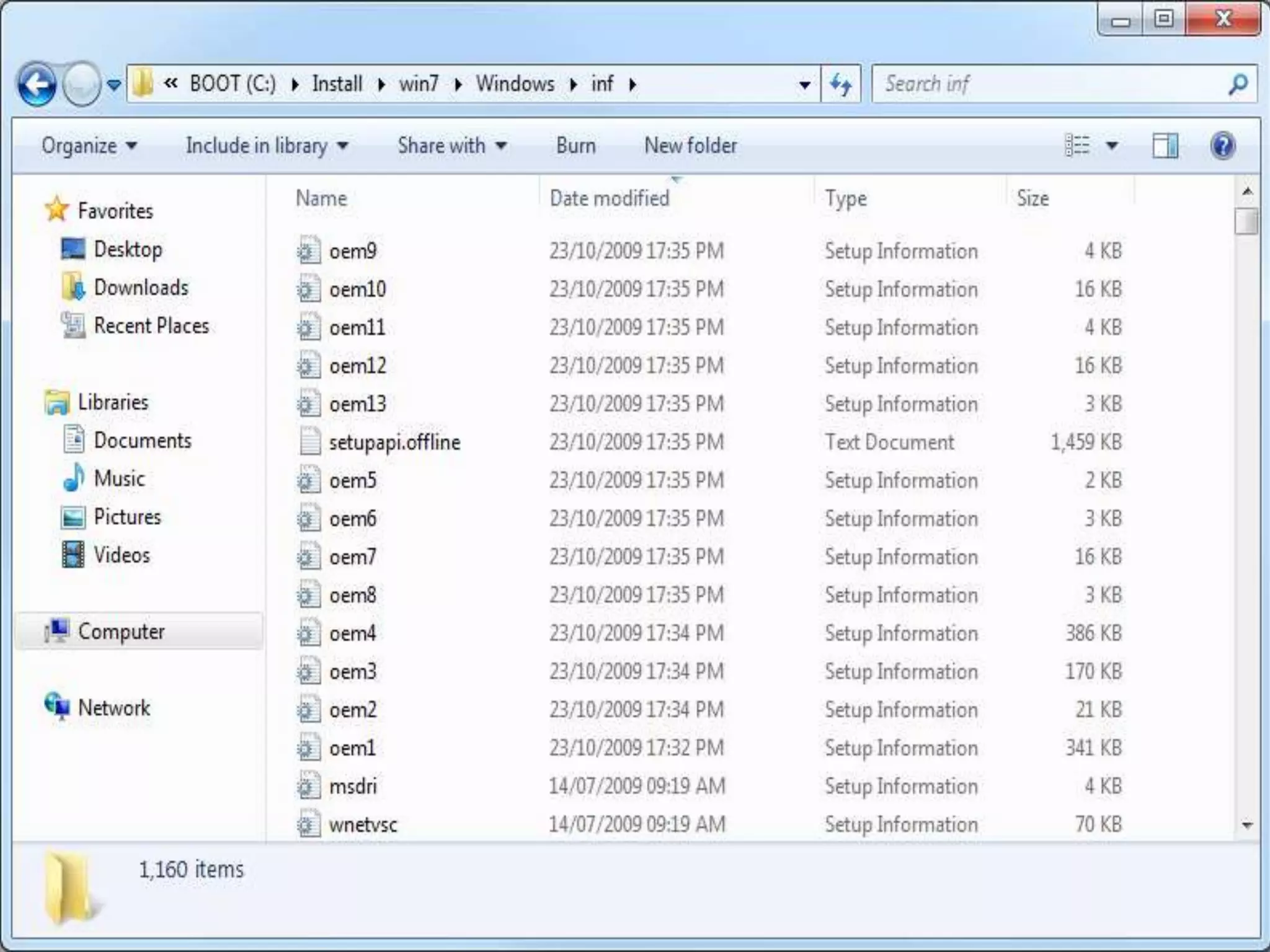Screen dimensions: 1270x952
Task: Click the Burn toolbar button
Action: coord(575,146)
